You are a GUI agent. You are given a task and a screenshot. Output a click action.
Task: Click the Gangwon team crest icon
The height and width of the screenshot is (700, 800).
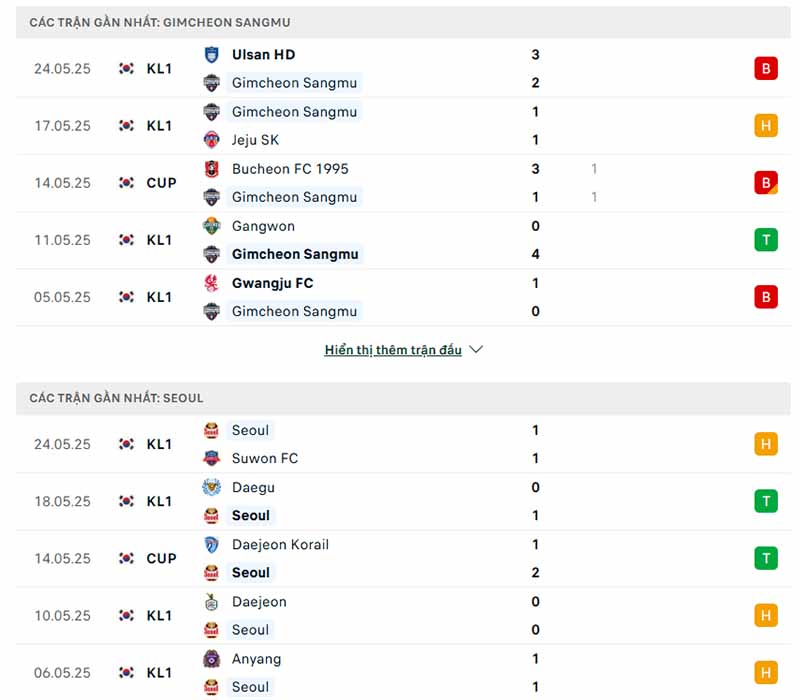[x=211, y=226]
